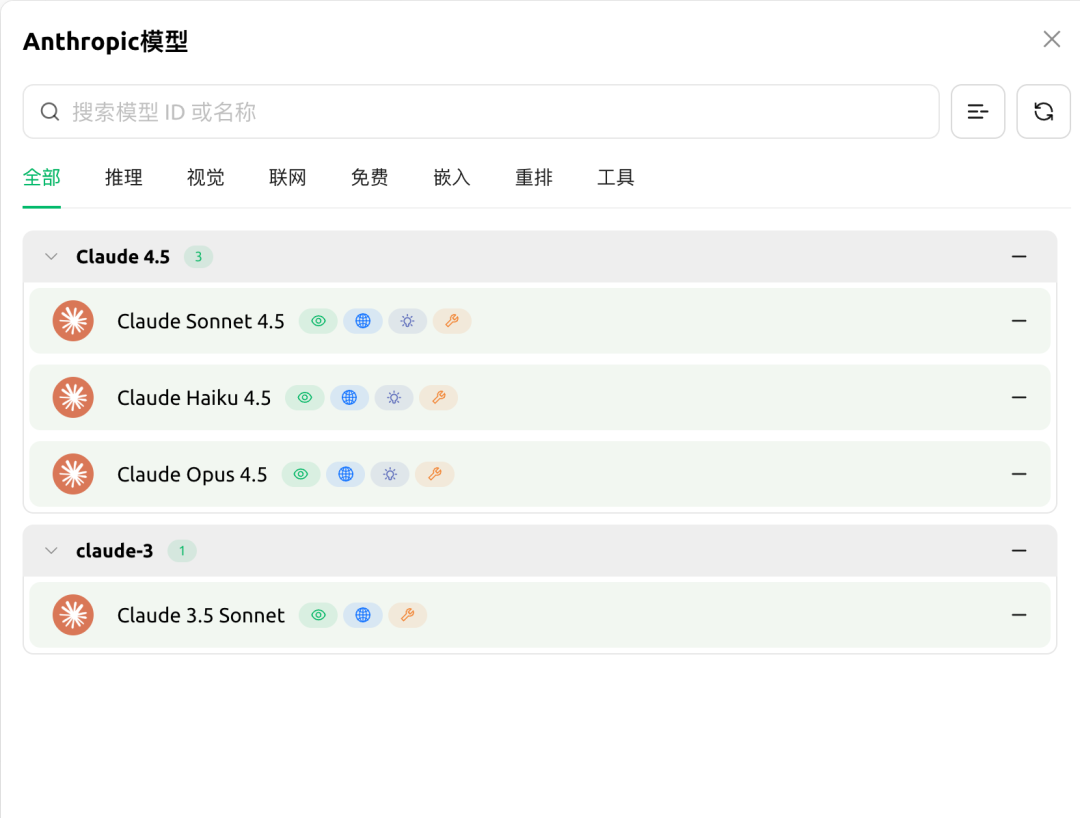This screenshot has width=1080, height=818.
Task: Click the minus button for the claude-3 group
Action: click(1019, 551)
